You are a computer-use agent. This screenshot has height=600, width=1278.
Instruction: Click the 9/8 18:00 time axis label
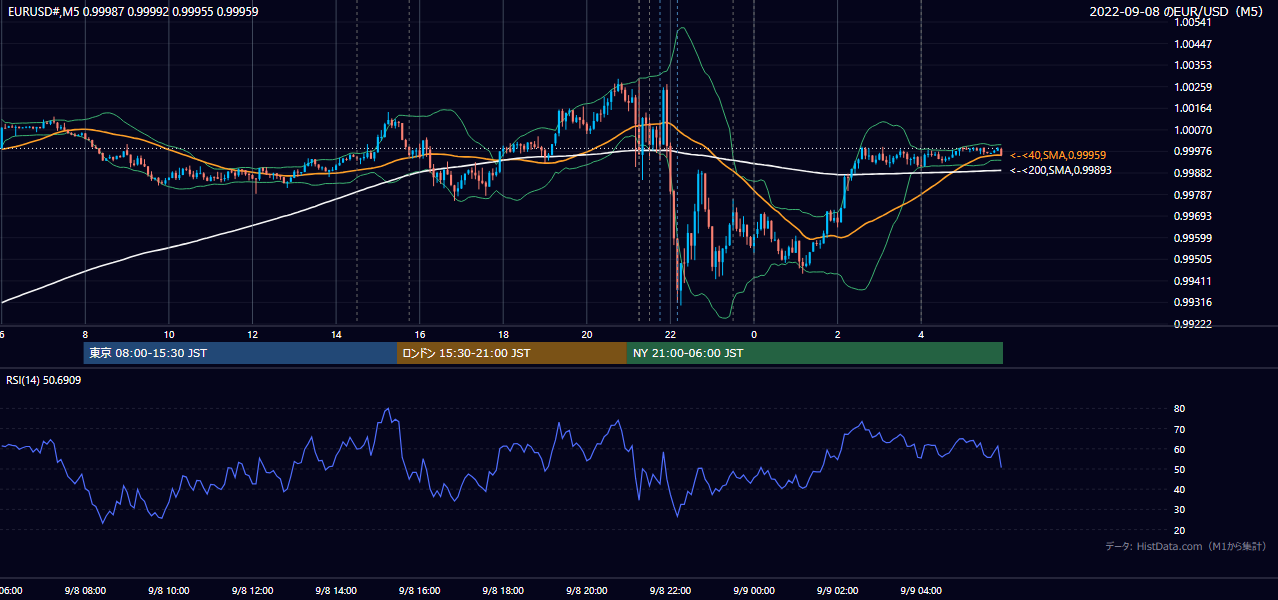[x=503, y=591]
